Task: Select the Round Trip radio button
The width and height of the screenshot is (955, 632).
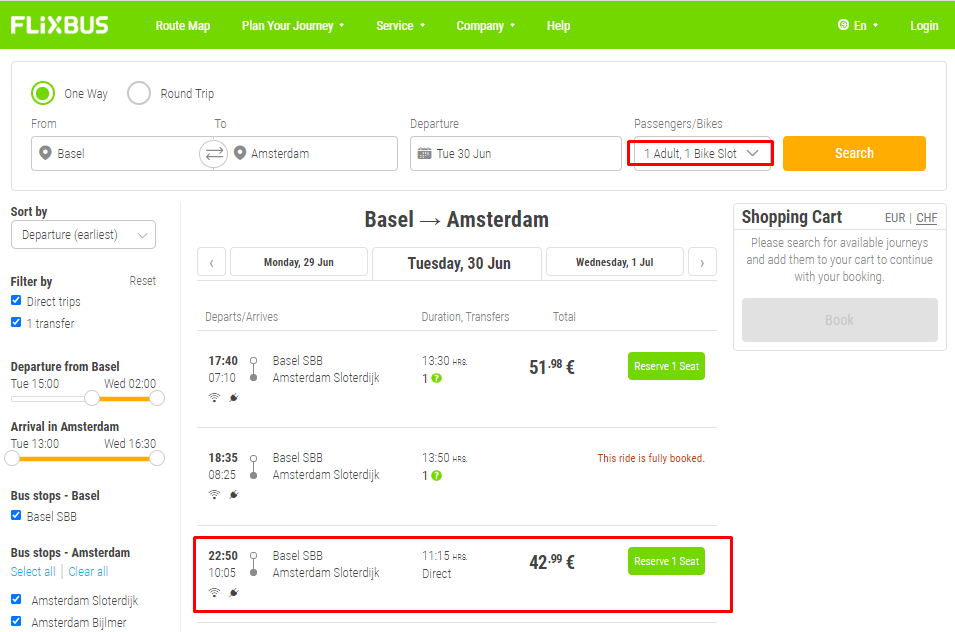Action: click(139, 94)
